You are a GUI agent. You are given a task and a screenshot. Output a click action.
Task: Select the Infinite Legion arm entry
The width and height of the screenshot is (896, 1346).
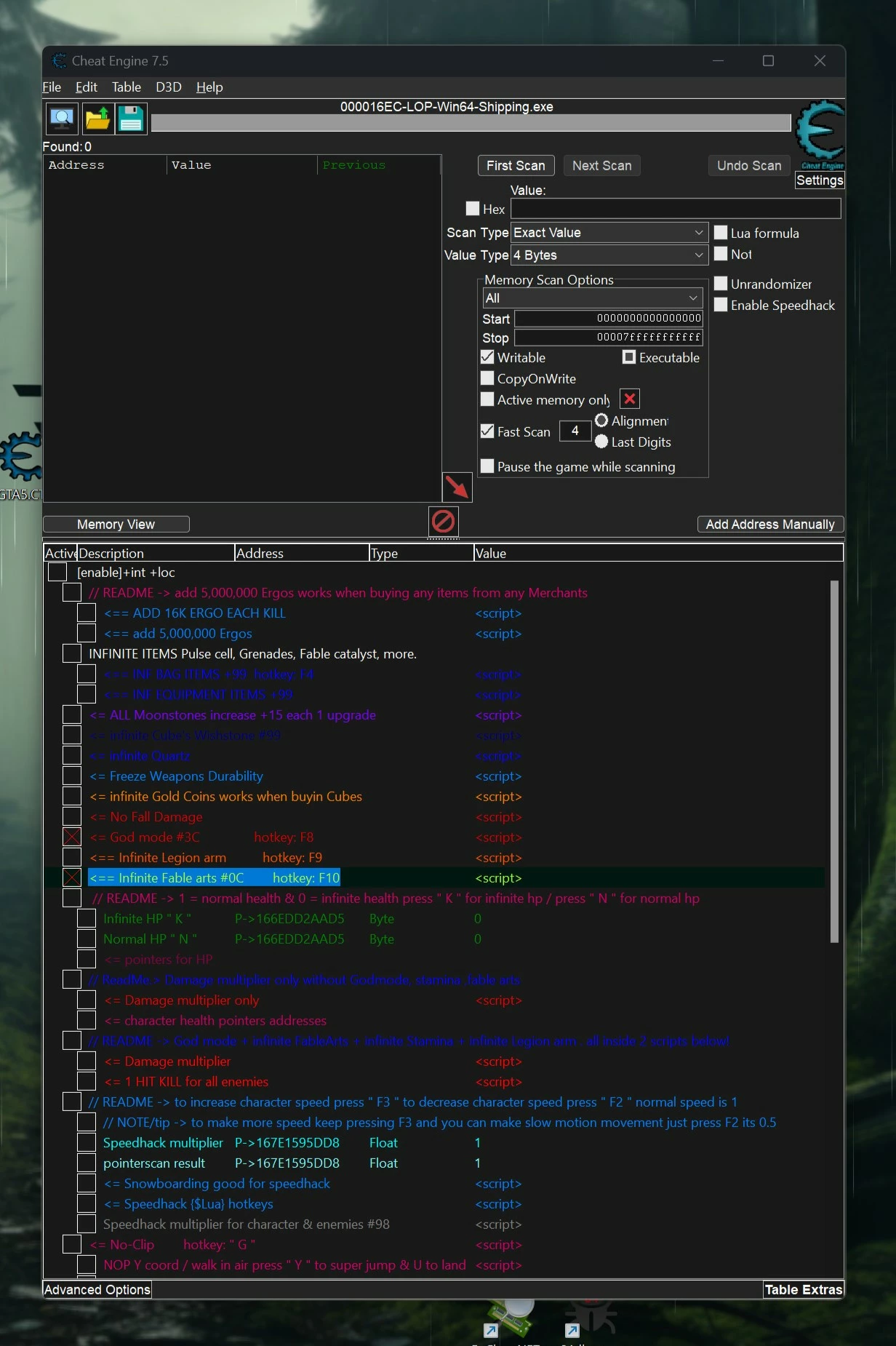point(206,858)
